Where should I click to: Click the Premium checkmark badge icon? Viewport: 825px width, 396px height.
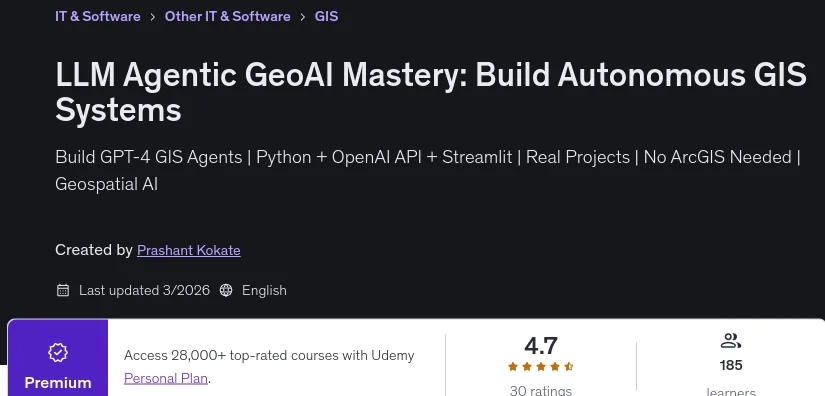[58, 352]
